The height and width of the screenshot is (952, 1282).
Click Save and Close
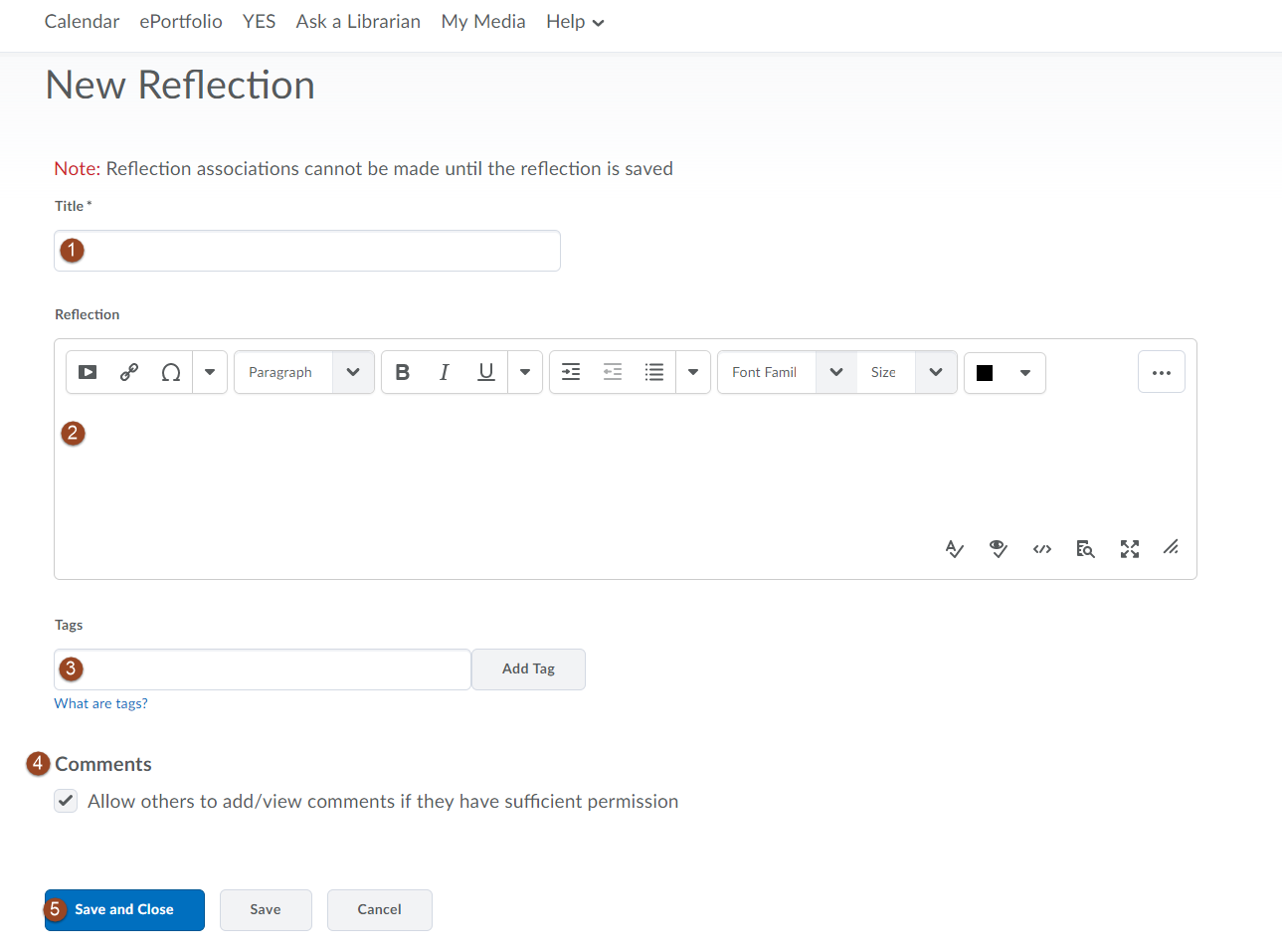124,910
